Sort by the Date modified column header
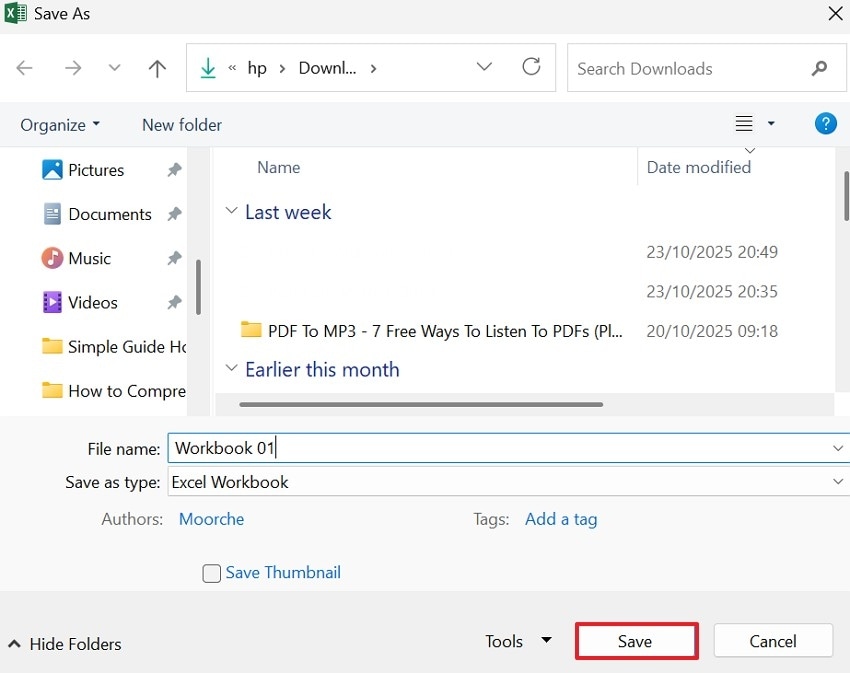 pyautogui.click(x=698, y=167)
